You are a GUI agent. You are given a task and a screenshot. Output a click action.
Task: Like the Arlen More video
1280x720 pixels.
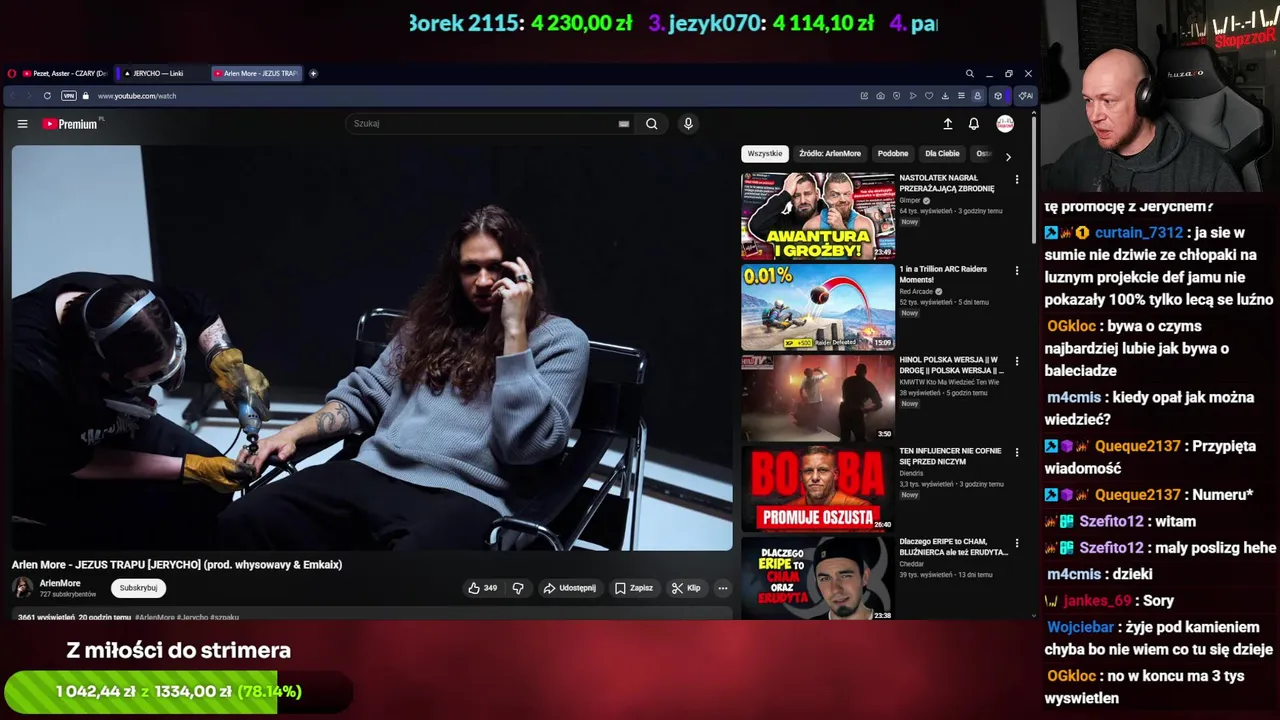click(482, 588)
